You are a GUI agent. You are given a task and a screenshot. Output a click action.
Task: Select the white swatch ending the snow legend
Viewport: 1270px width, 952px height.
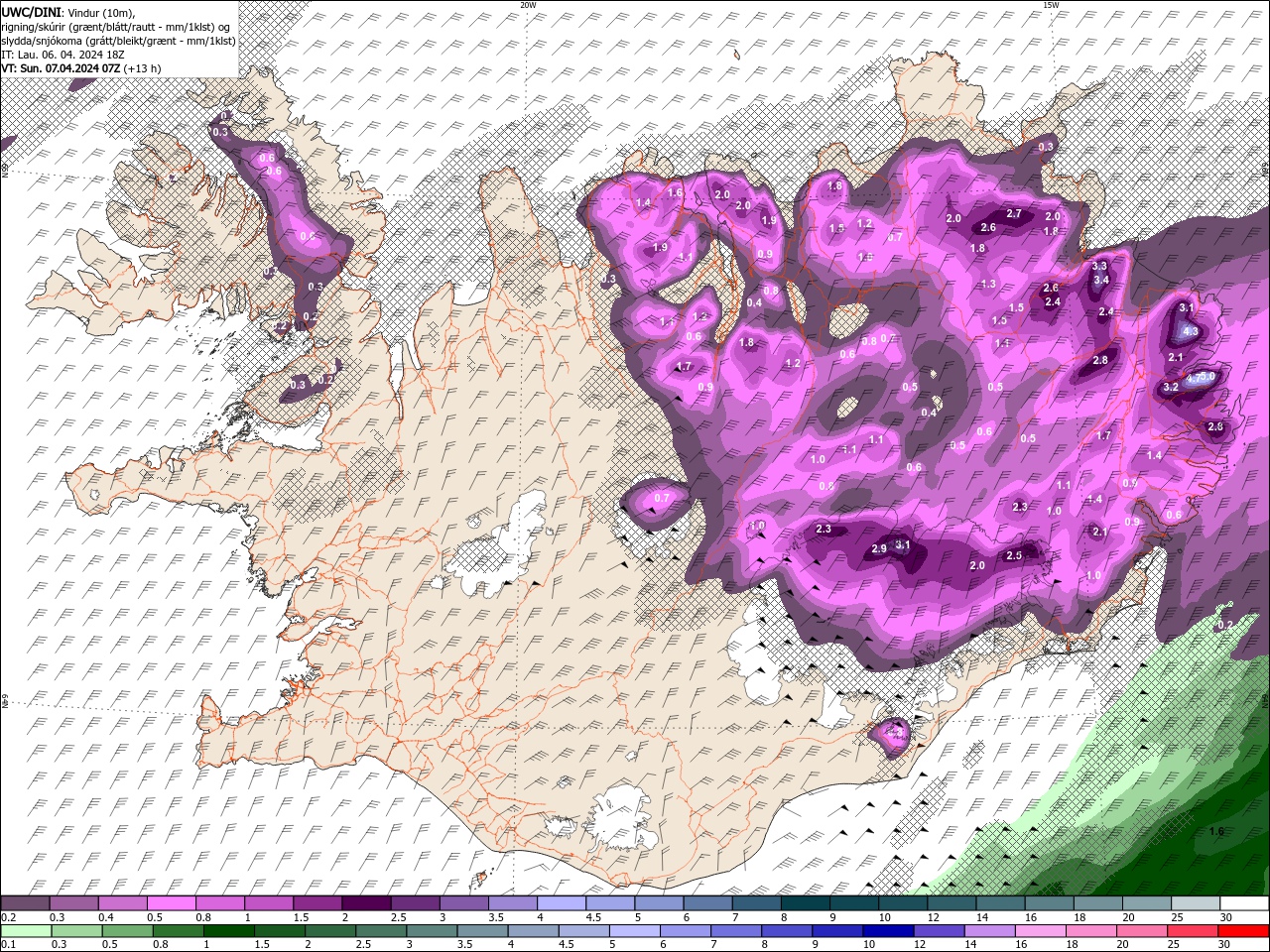click(x=1243, y=903)
